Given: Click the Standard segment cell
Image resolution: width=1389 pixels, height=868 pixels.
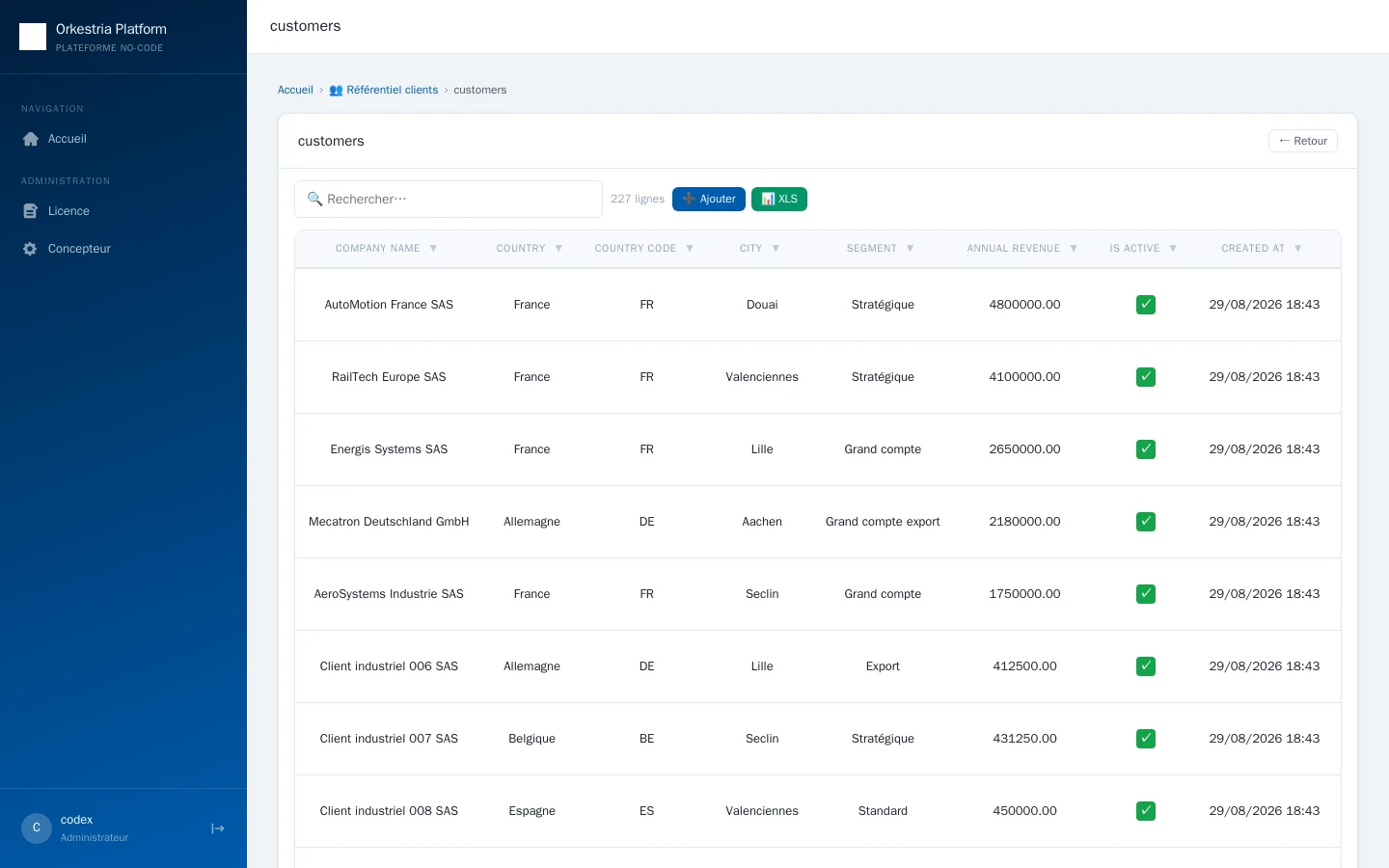Looking at the screenshot, I should click(883, 811).
